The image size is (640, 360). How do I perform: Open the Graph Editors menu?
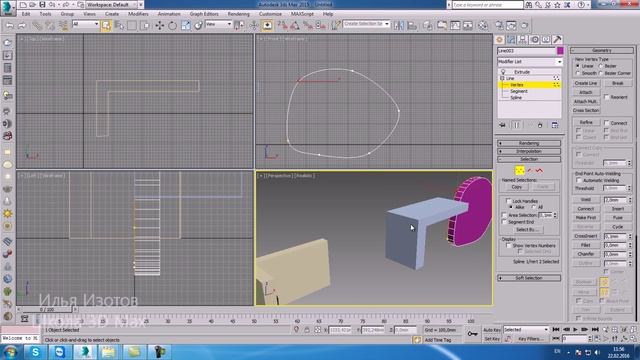[204, 14]
